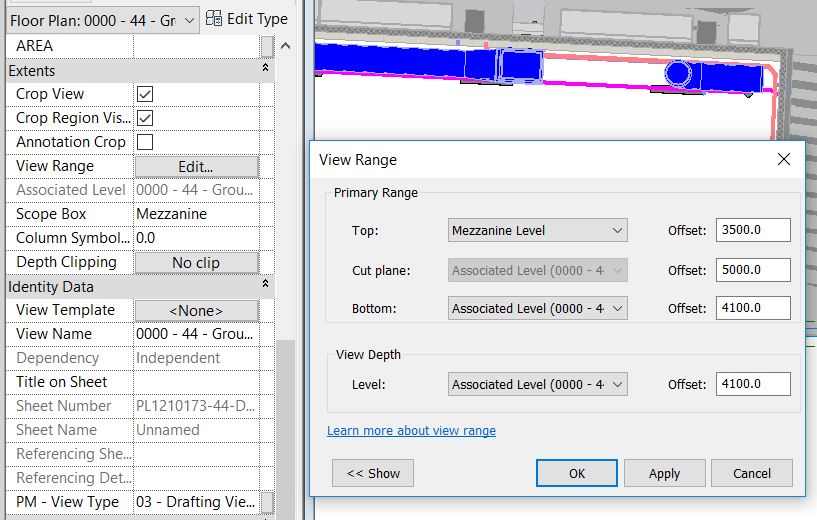Close the View Range dialog
Image resolution: width=817 pixels, height=520 pixels.
click(784, 159)
